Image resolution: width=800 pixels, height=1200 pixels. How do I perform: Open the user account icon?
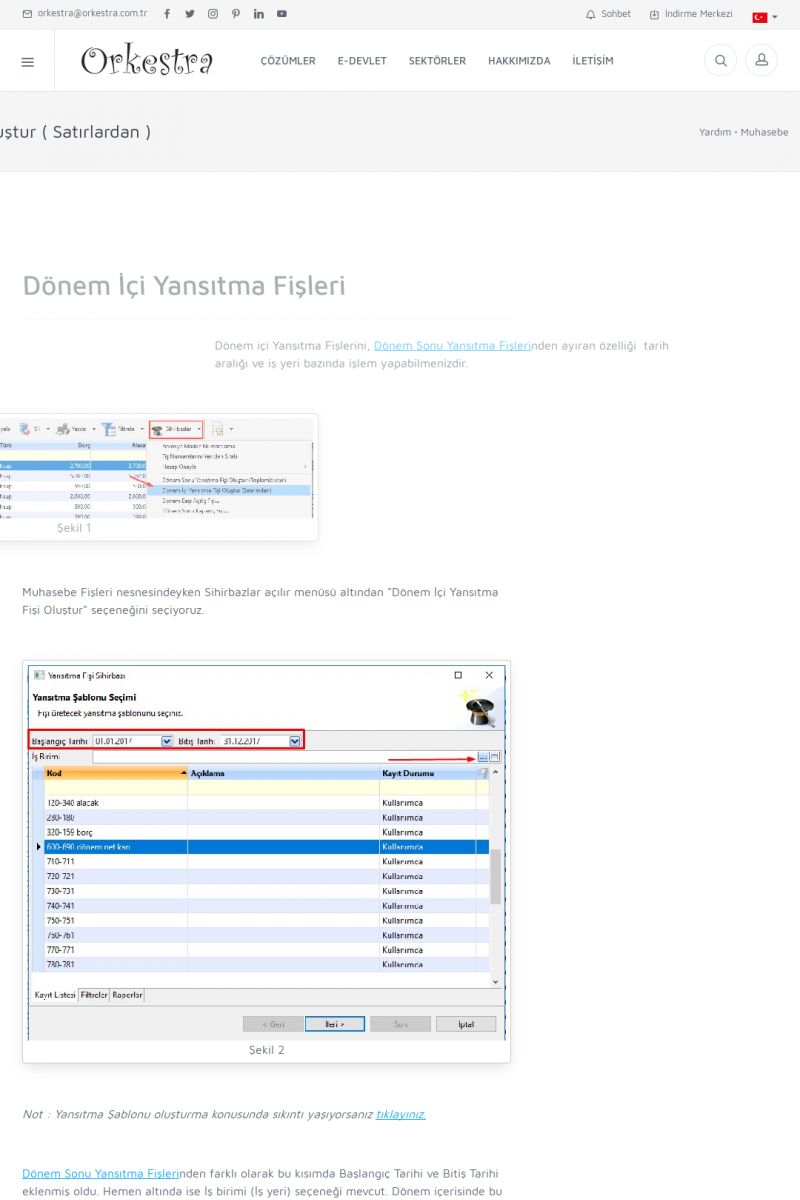(761, 61)
